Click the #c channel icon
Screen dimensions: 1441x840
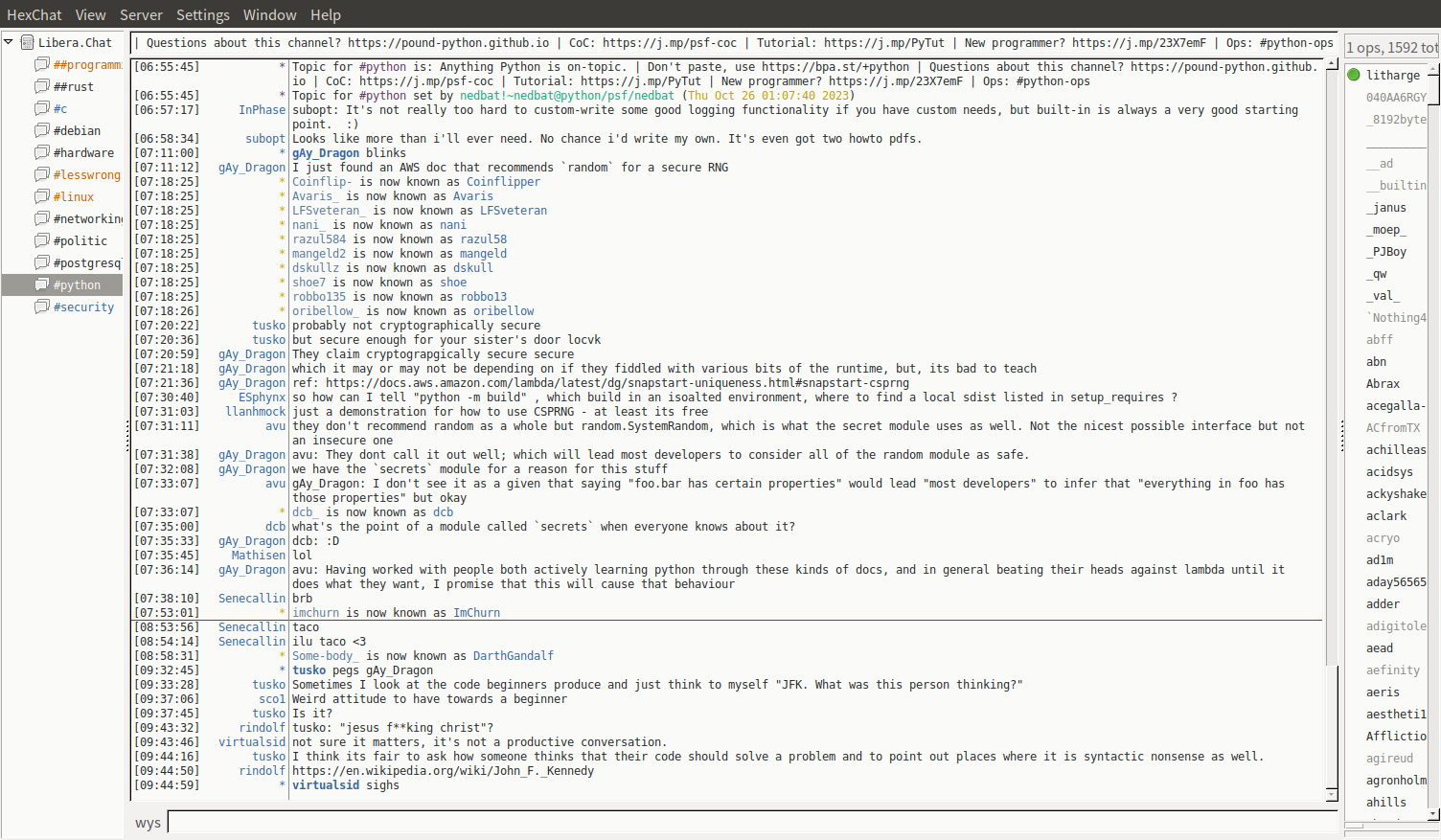(x=42, y=108)
